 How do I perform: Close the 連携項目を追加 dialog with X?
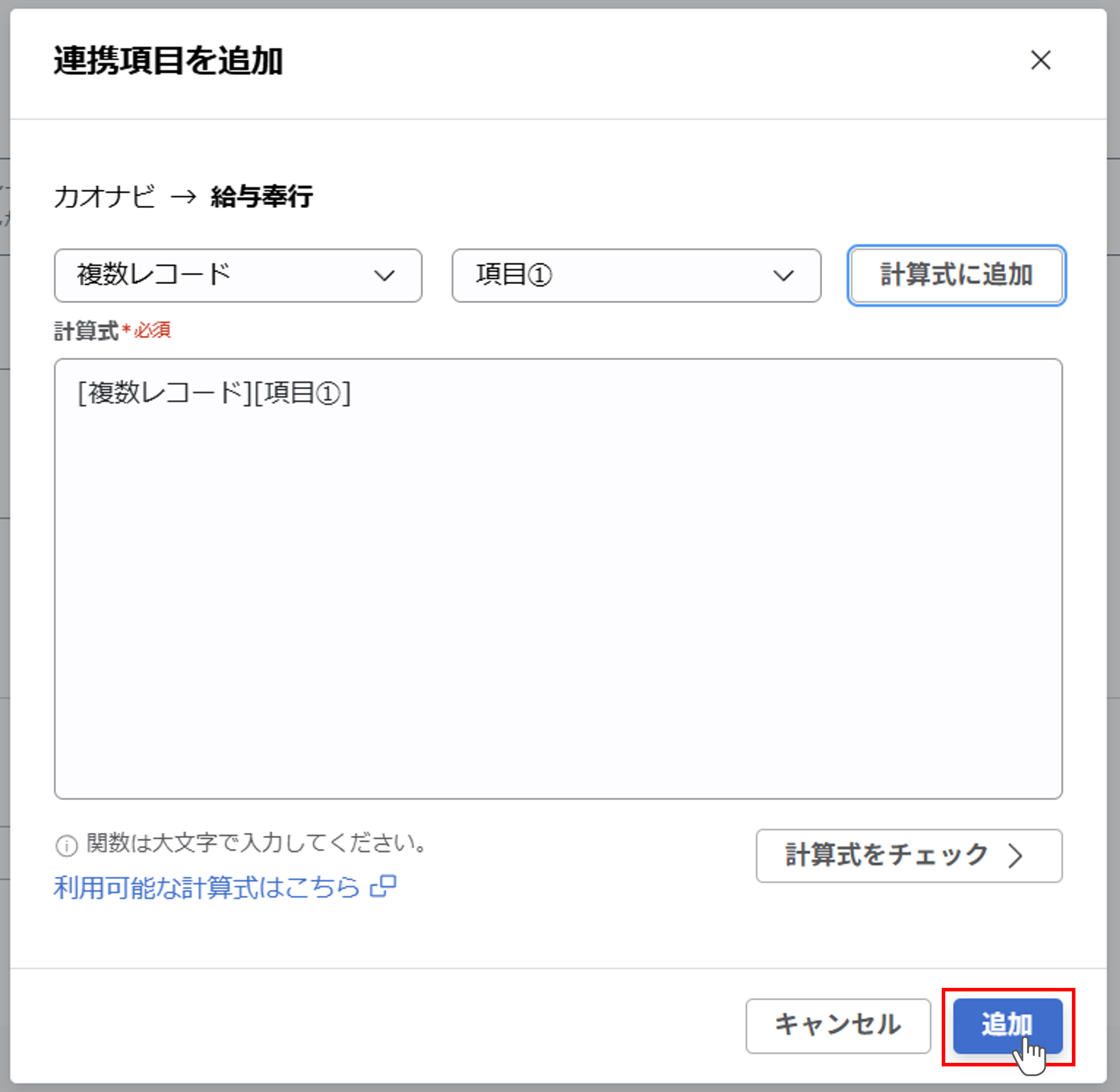1040,60
